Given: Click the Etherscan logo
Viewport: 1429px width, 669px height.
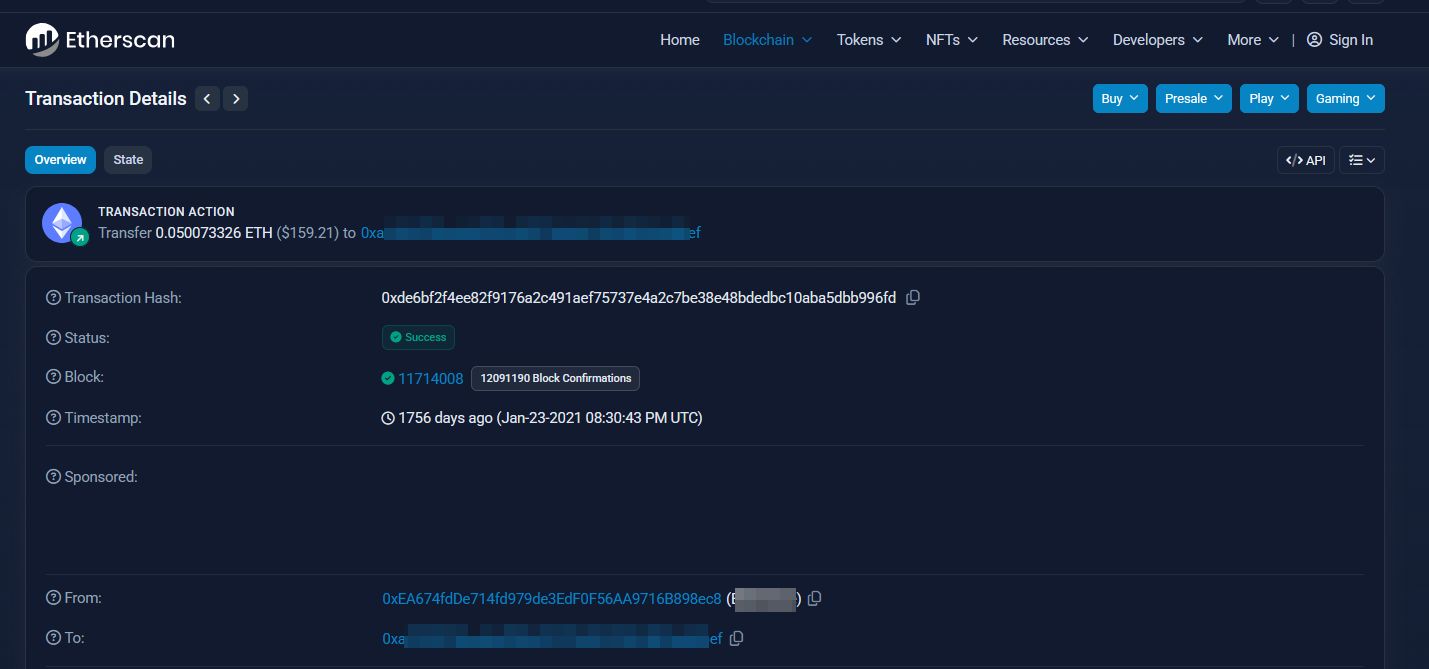Looking at the screenshot, I should 100,40.
